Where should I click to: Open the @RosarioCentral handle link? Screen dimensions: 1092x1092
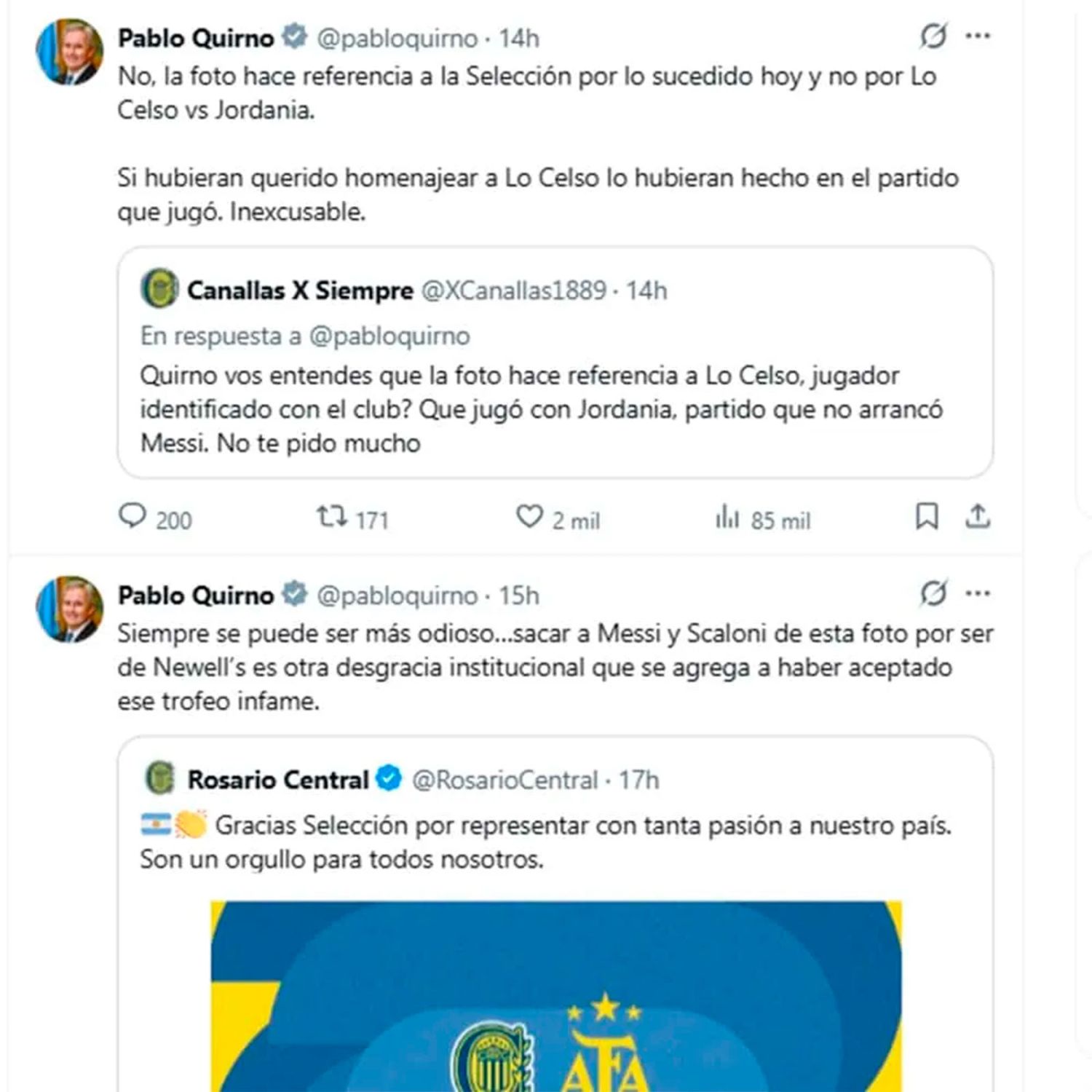coord(505,780)
